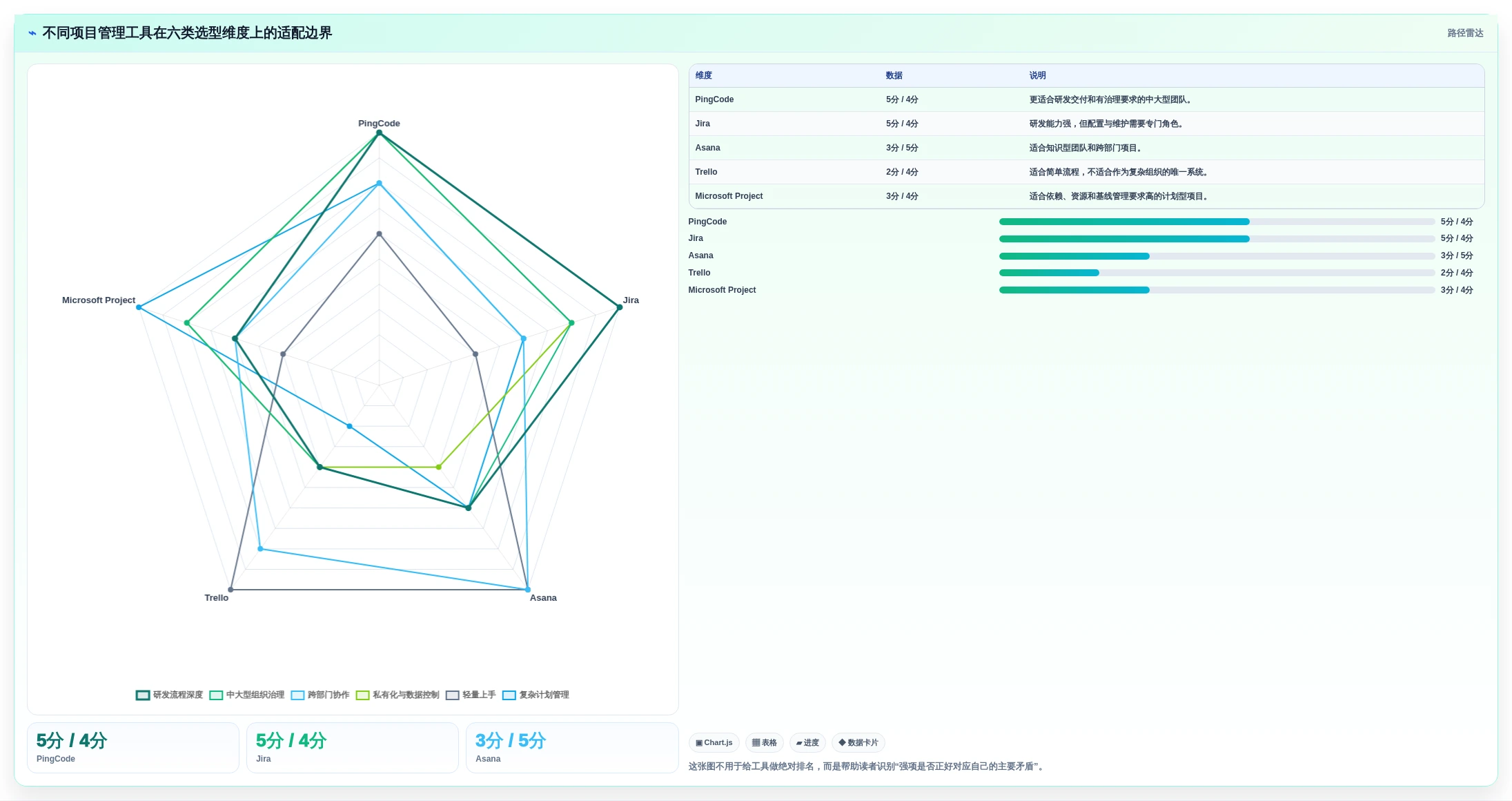Select the PingCode table row name

(x=714, y=99)
